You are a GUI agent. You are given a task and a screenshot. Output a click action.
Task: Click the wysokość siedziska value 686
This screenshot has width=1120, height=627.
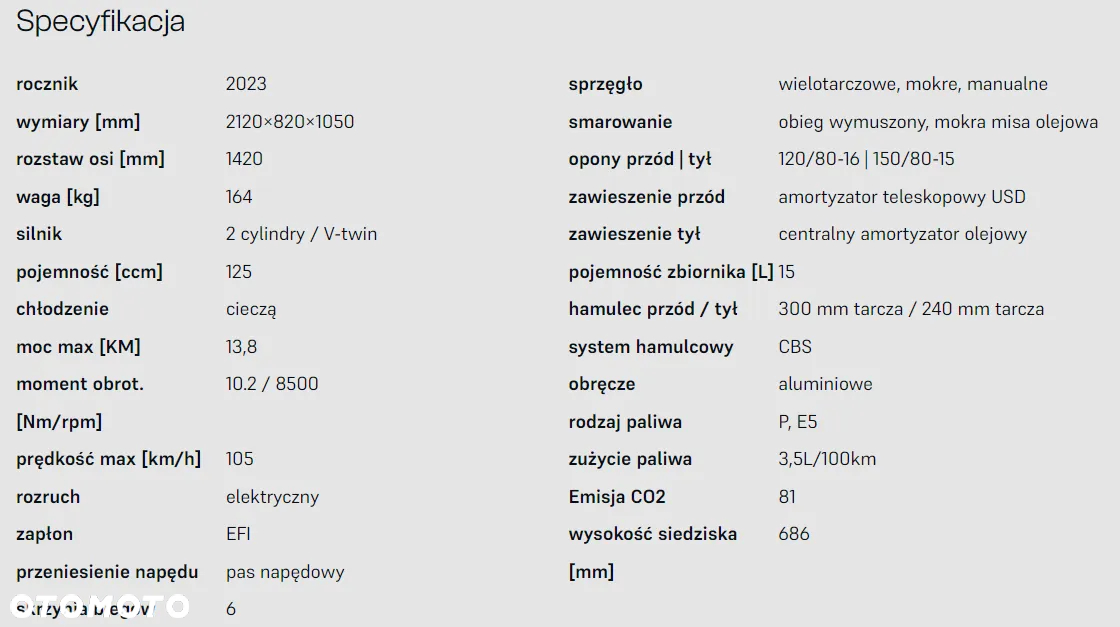pos(794,533)
